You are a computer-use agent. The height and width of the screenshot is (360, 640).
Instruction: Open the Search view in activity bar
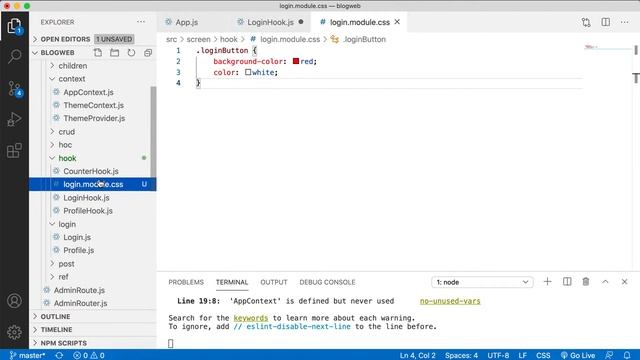pyautogui.click(x=14, y=56)
